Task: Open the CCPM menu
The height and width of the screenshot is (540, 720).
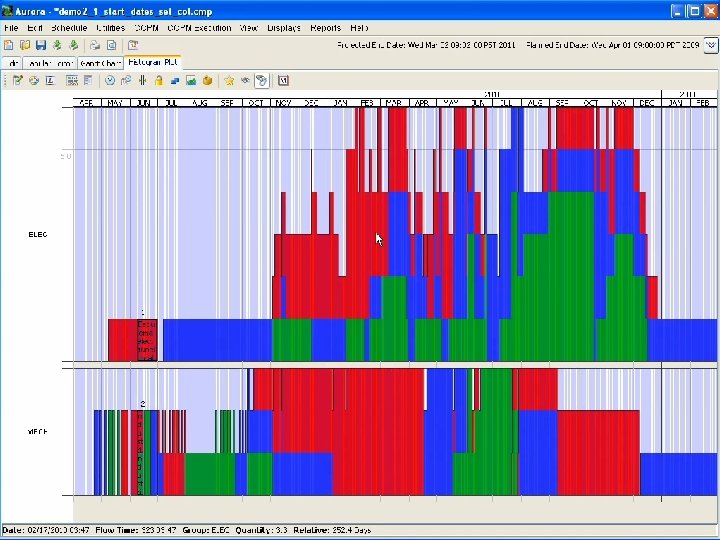Action: coord(147,28)
